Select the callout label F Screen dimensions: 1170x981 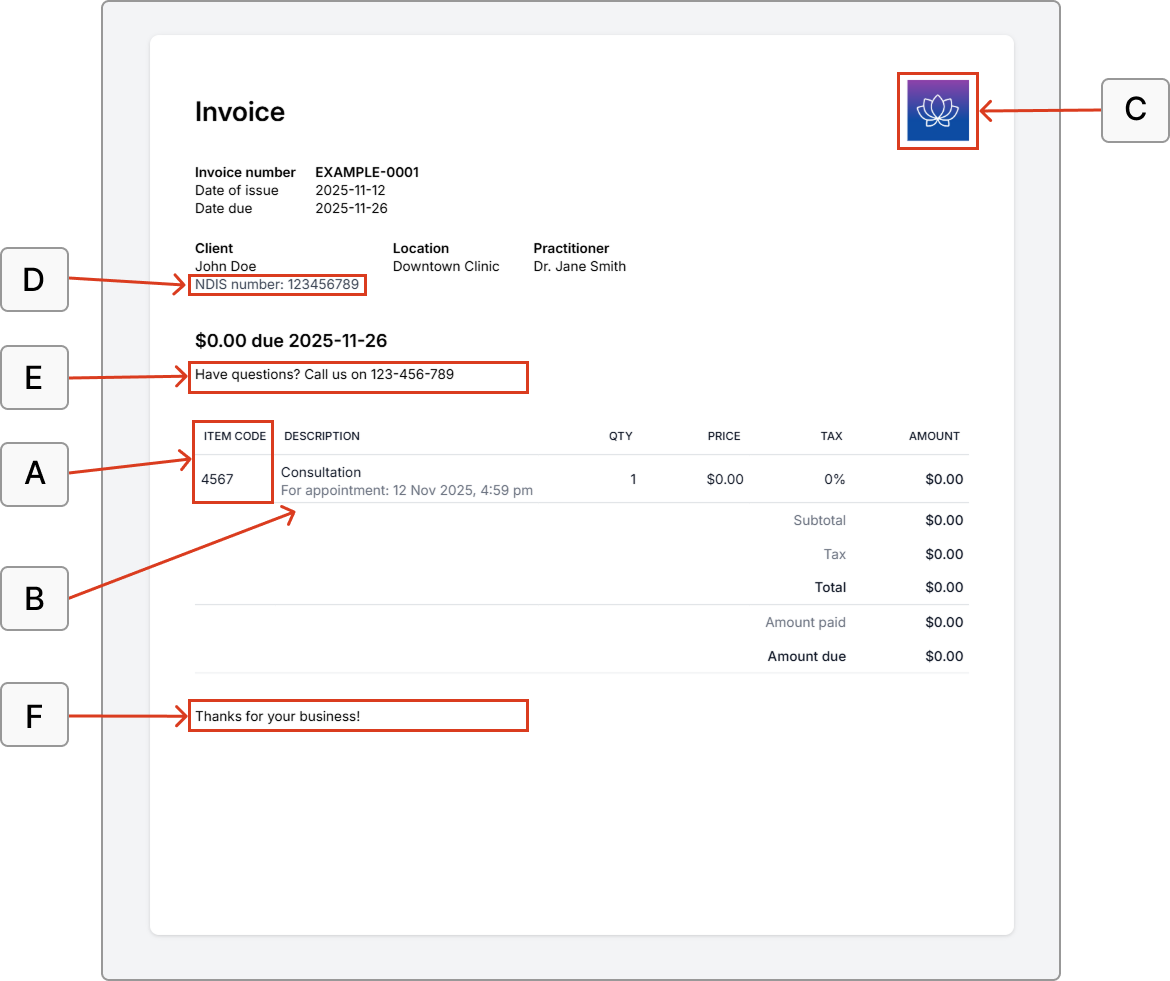tap(34, 715)
